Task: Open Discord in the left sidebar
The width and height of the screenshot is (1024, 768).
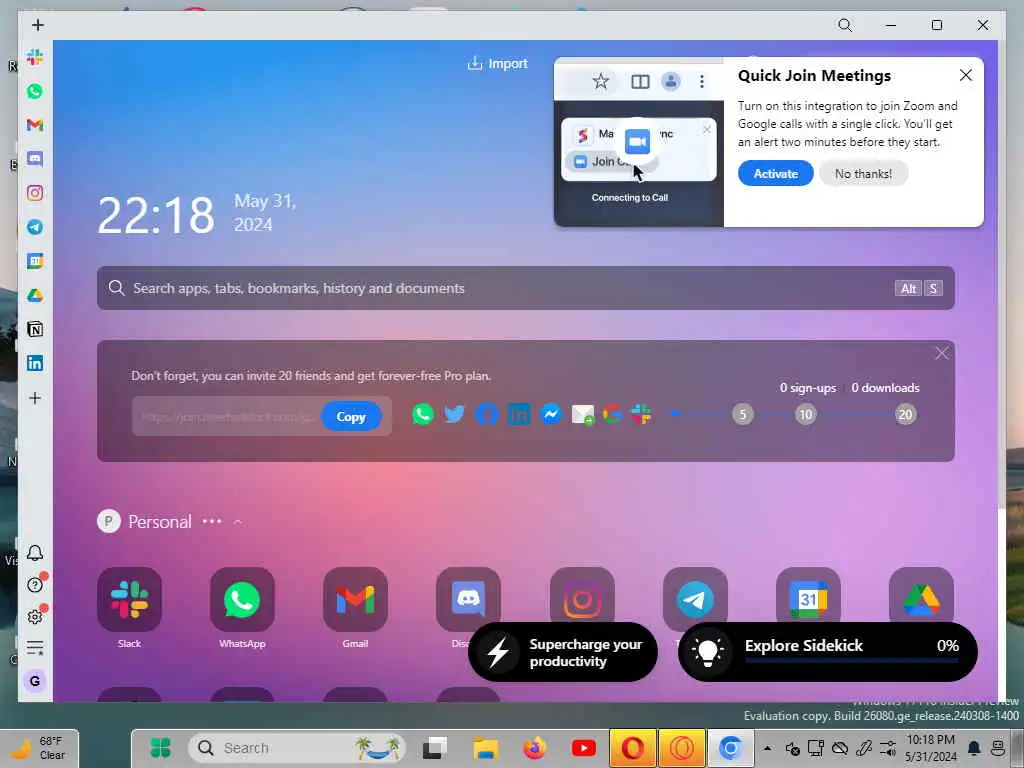Action: [35, 159]
